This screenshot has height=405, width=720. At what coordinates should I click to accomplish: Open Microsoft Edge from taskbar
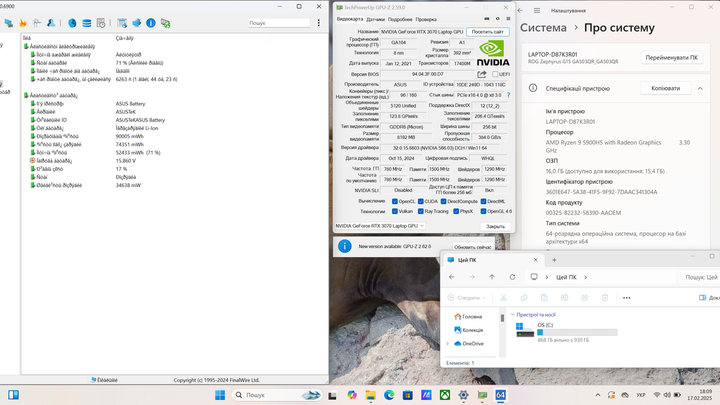(389, 394)
